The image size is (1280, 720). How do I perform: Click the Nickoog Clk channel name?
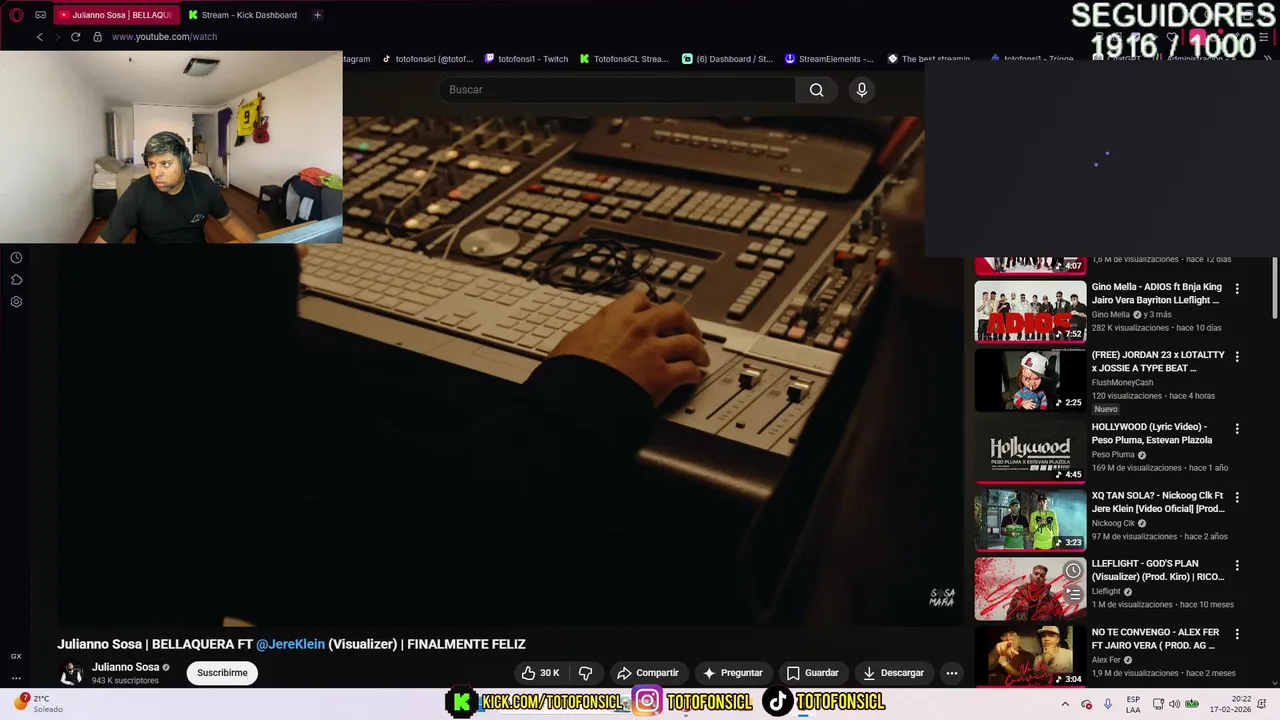point(1113,523)
